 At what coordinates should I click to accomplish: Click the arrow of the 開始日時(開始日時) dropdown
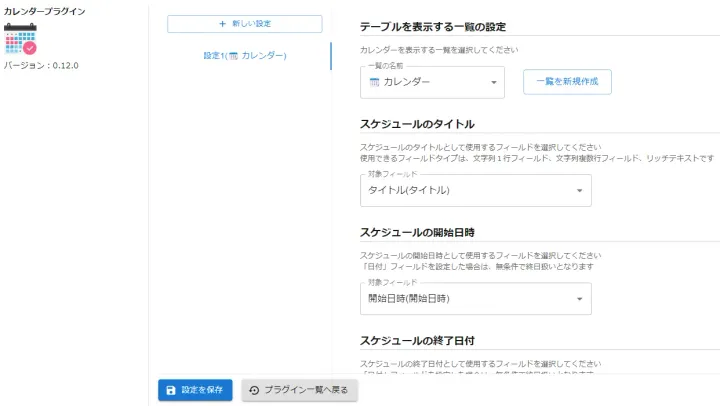pos(579,299)
